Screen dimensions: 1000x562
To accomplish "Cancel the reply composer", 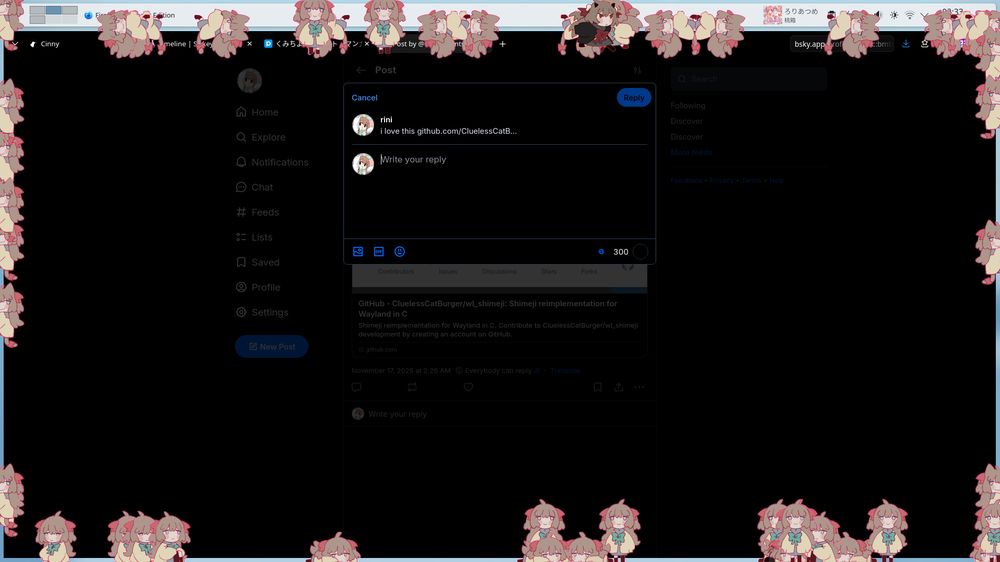I will point(364,98).
